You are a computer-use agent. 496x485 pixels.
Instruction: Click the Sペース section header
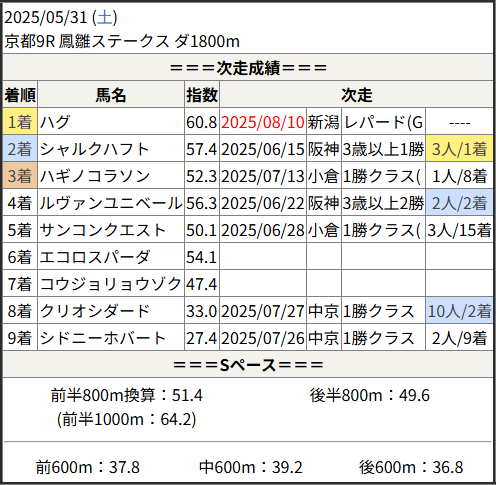pyautogui.click(x=248, y=365)
